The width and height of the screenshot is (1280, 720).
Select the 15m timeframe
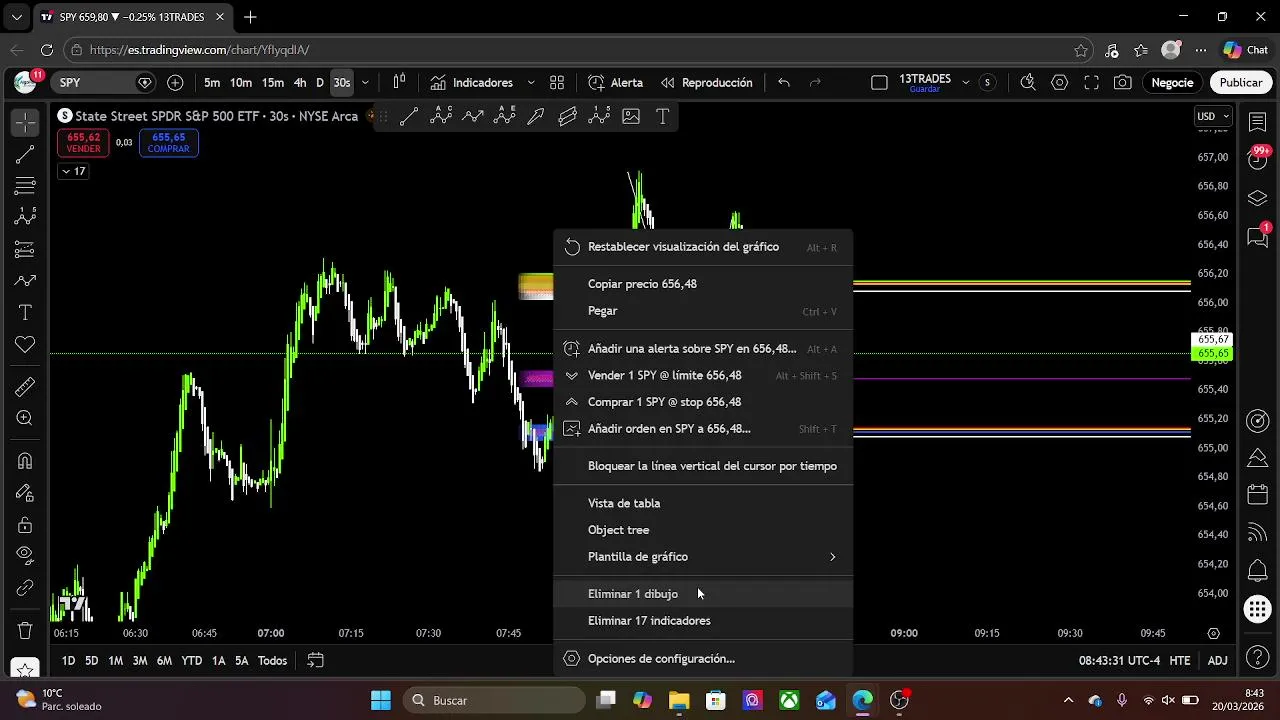(272, 83)
